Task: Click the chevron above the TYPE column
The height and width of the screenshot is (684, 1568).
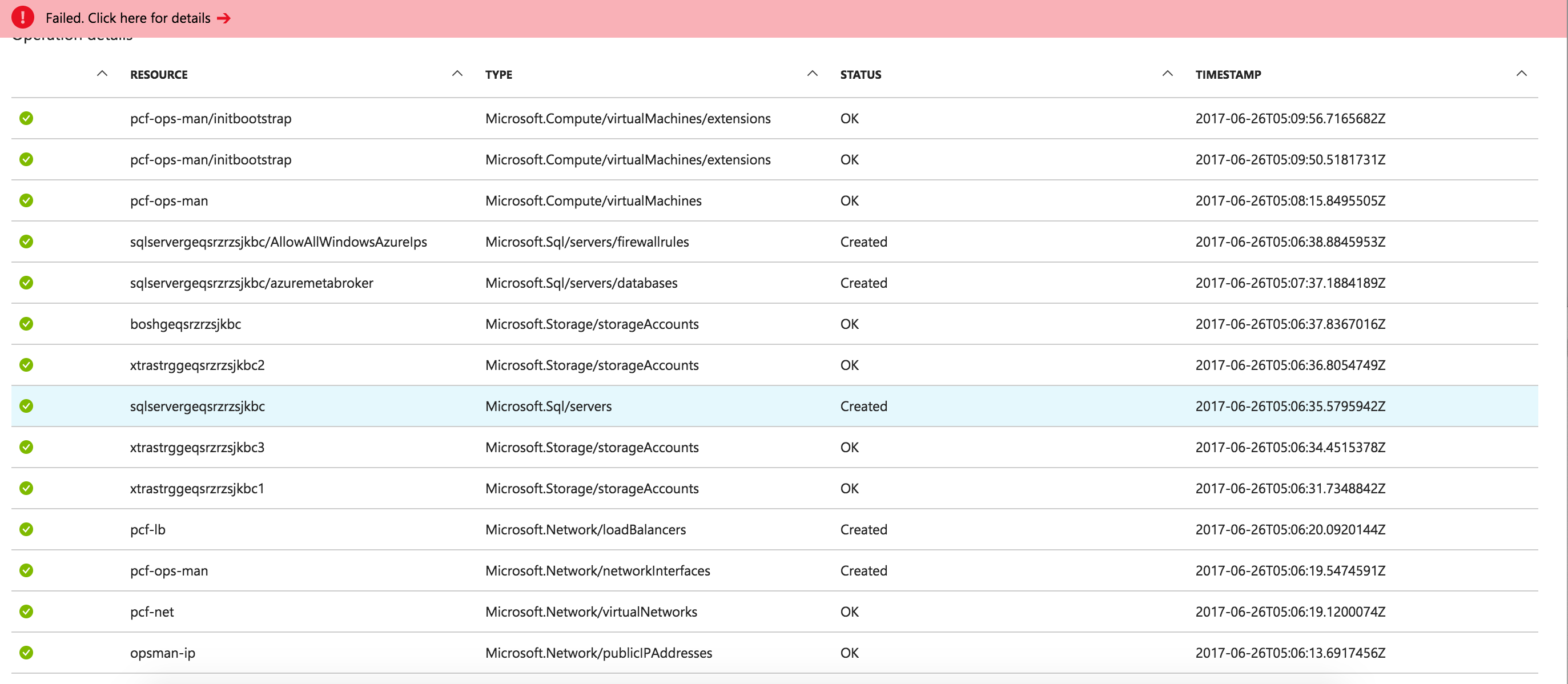Action: [x=457, y=73]
